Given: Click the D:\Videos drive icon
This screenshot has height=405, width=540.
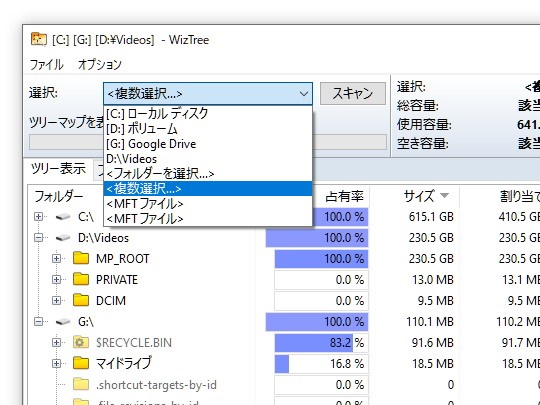Looking at the screenshot, I should click(x=63, y=238).
